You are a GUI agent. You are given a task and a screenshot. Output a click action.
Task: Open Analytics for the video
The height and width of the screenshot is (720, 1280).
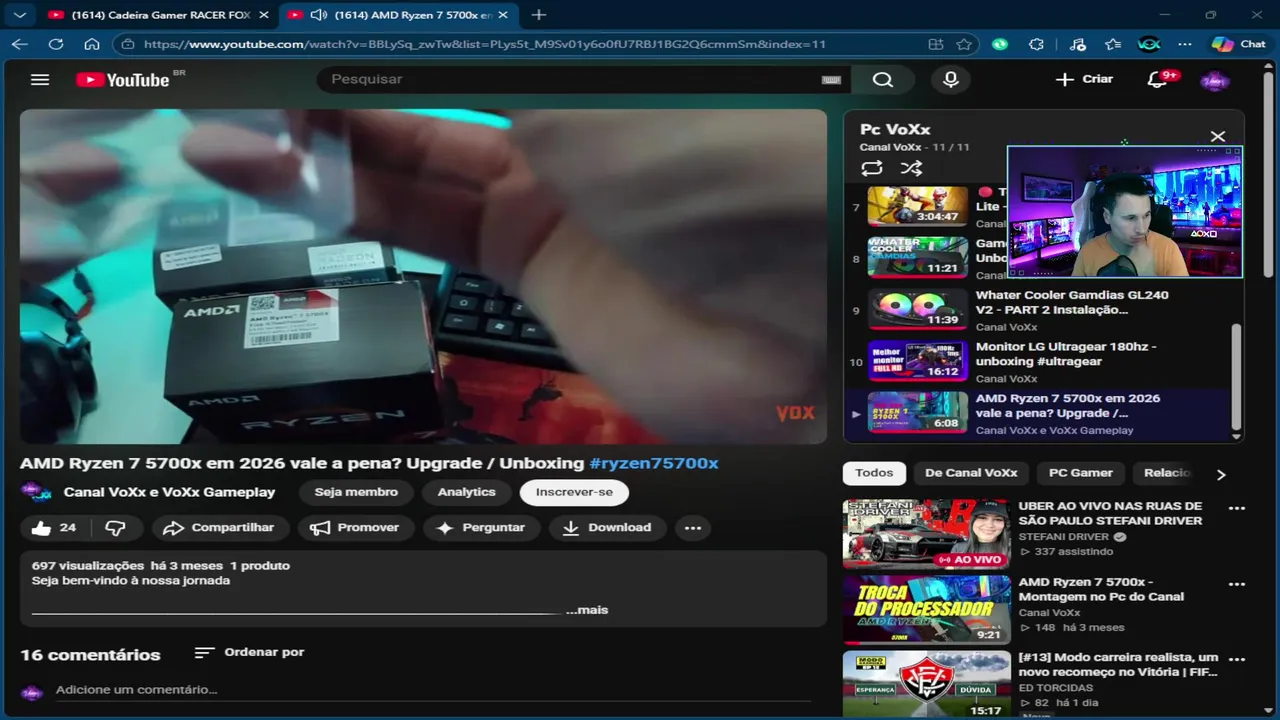(466, 492)
